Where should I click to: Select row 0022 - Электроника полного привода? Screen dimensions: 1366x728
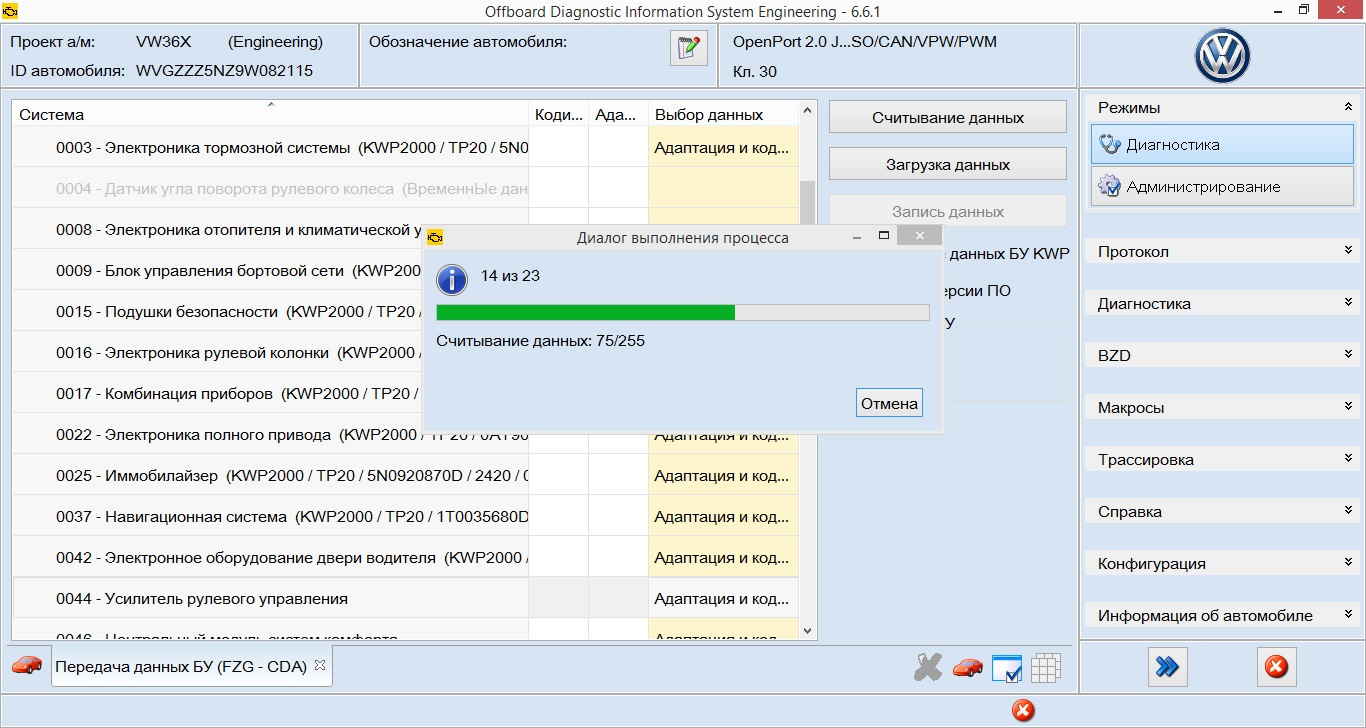[x=270, y=434]
